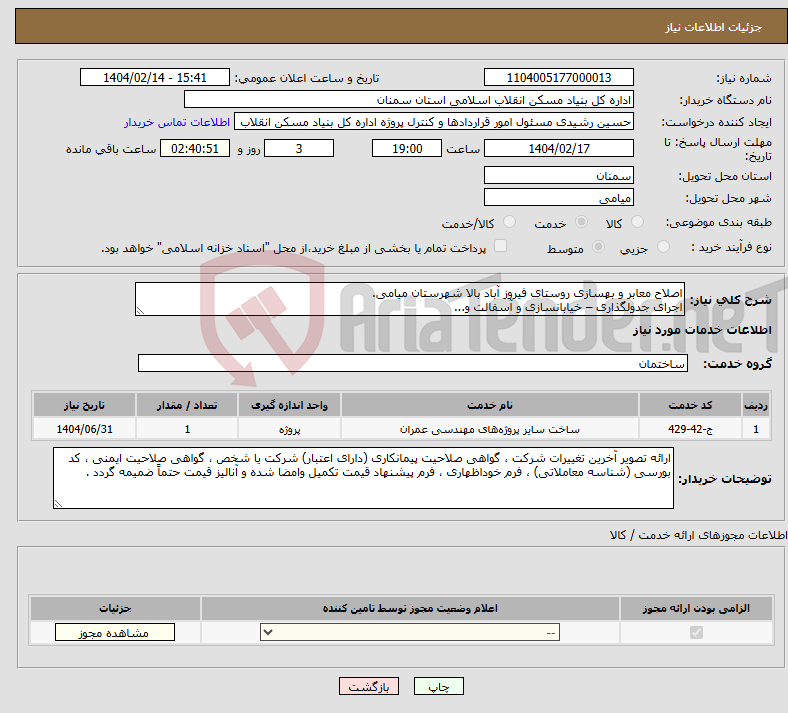Click the remaining days field showing 3

point(299,148)
